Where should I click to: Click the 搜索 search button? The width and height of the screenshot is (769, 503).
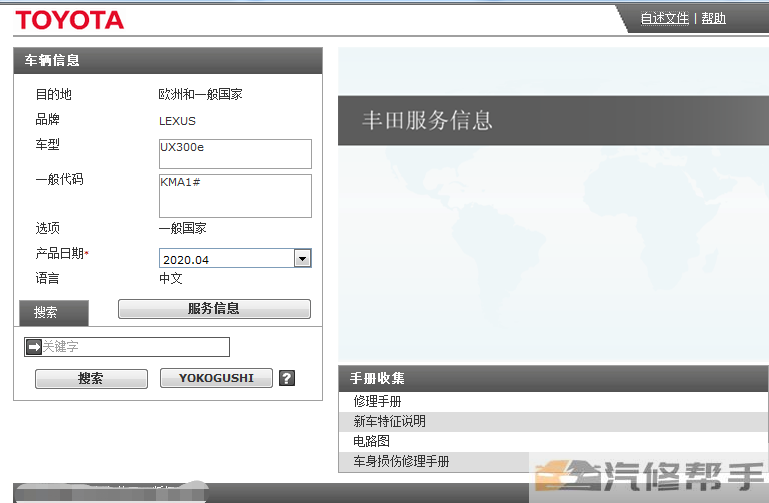91,378
